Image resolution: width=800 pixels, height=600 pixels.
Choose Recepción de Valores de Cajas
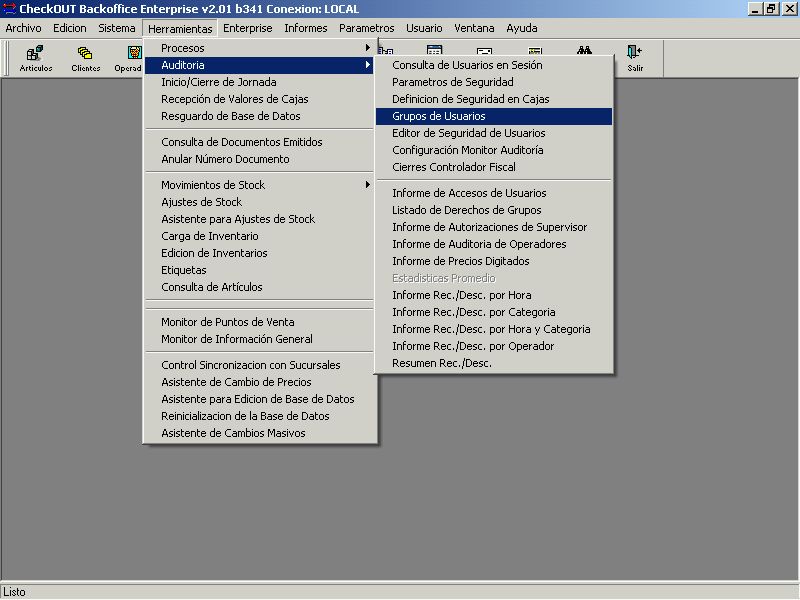tap(260, 99)
